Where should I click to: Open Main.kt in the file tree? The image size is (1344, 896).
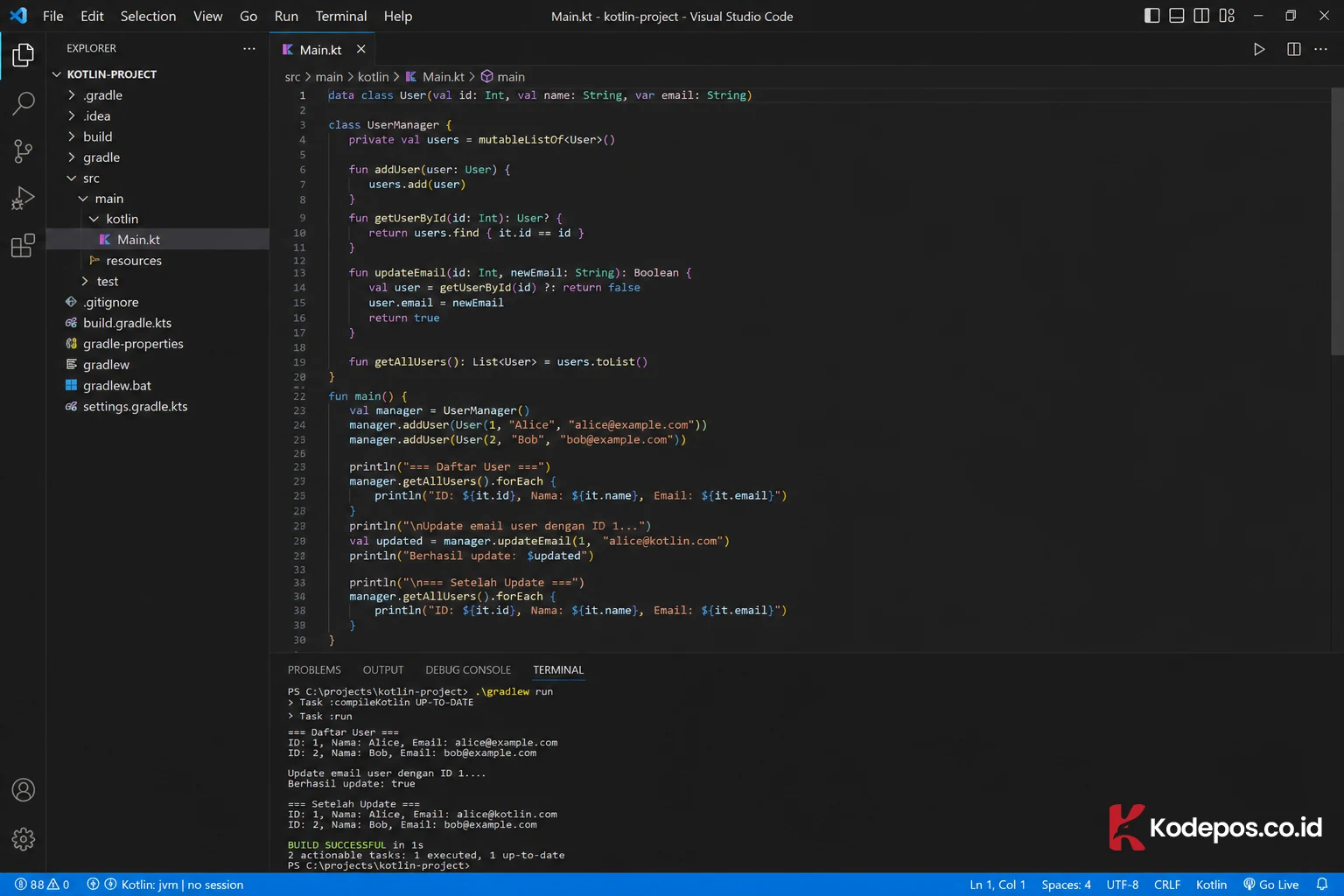click(157, 240)
